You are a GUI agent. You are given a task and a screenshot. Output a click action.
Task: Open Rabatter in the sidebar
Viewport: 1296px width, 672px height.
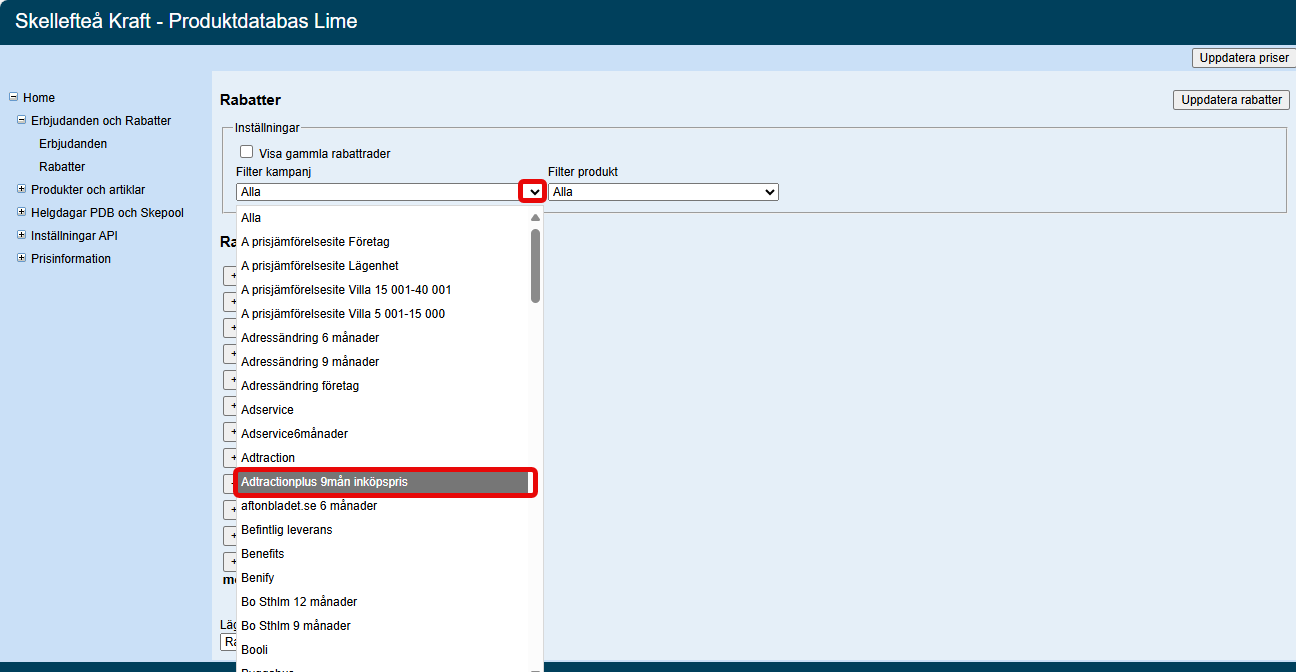click(62, 167)
